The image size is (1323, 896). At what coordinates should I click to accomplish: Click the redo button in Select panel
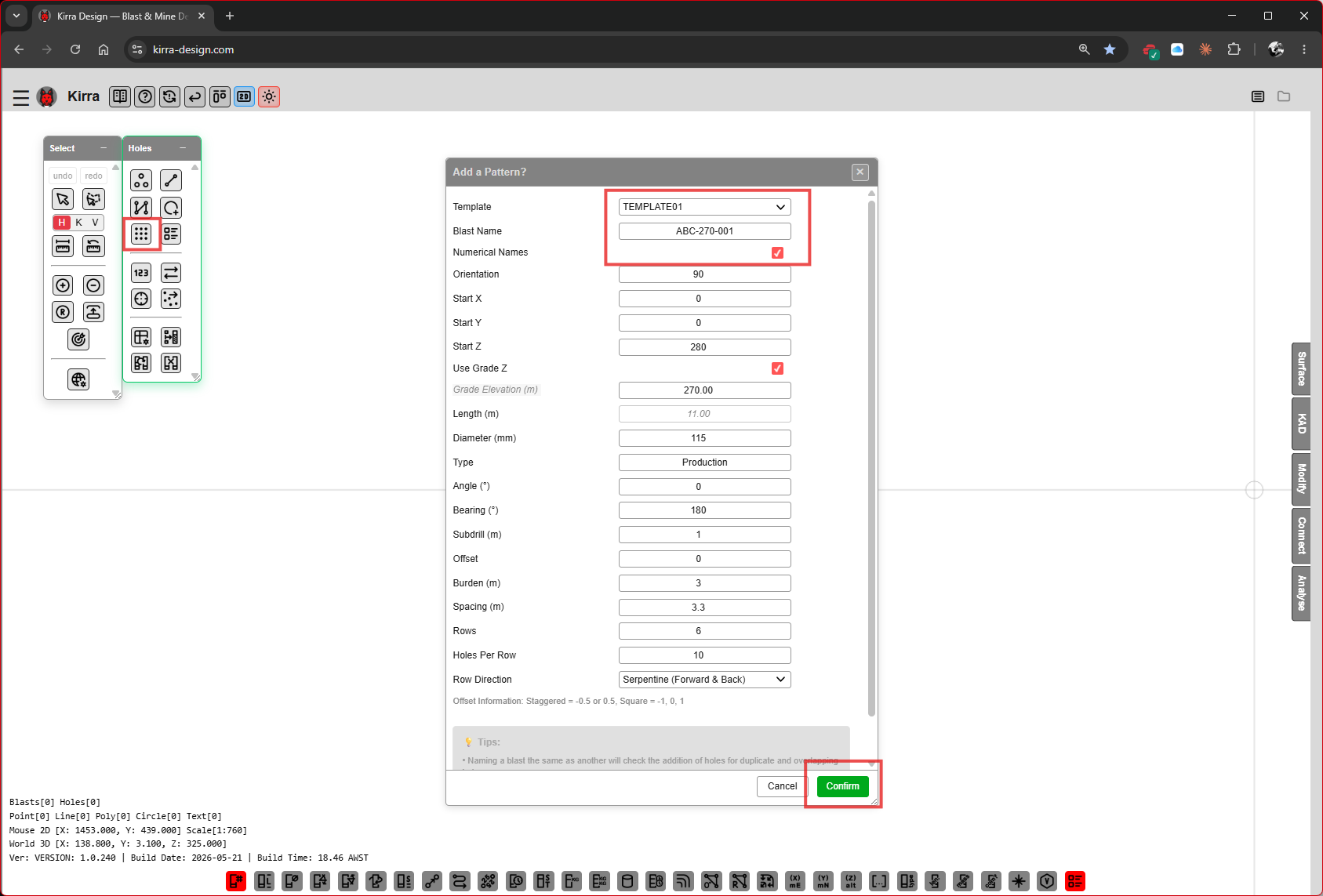(93, 176)
